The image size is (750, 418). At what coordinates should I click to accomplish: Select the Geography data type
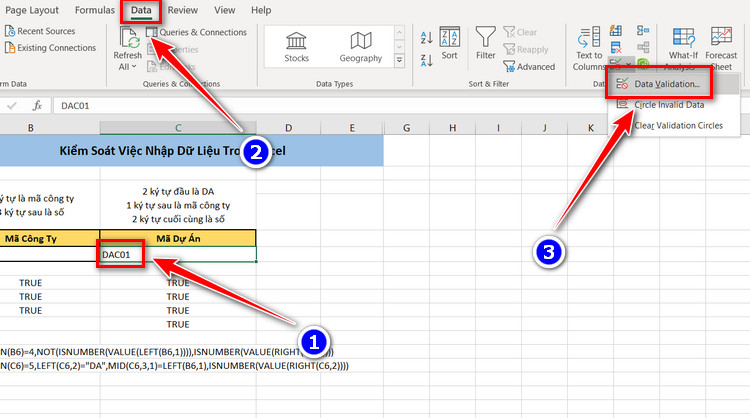coord(361,47)
